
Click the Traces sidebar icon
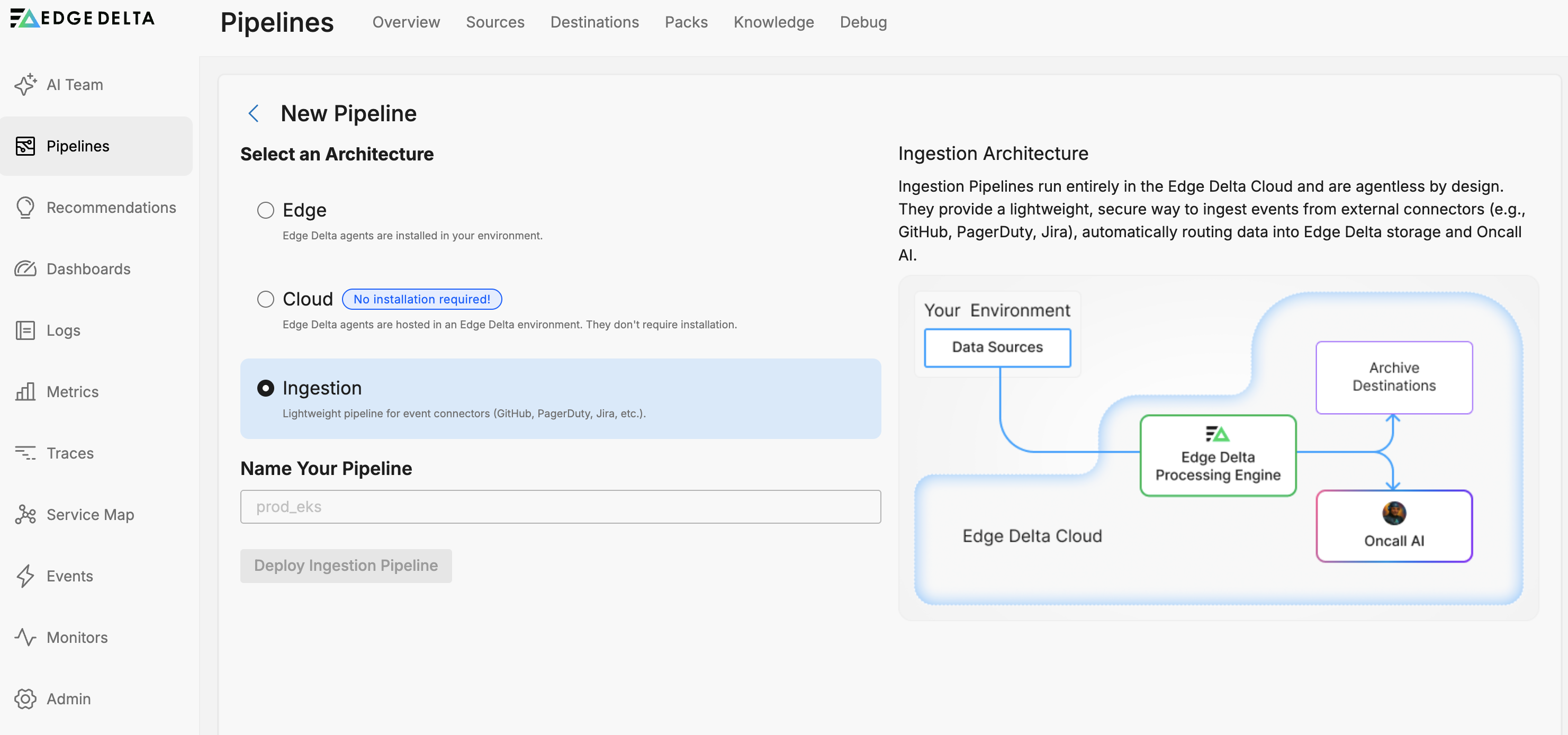click(x=25, y=453)
